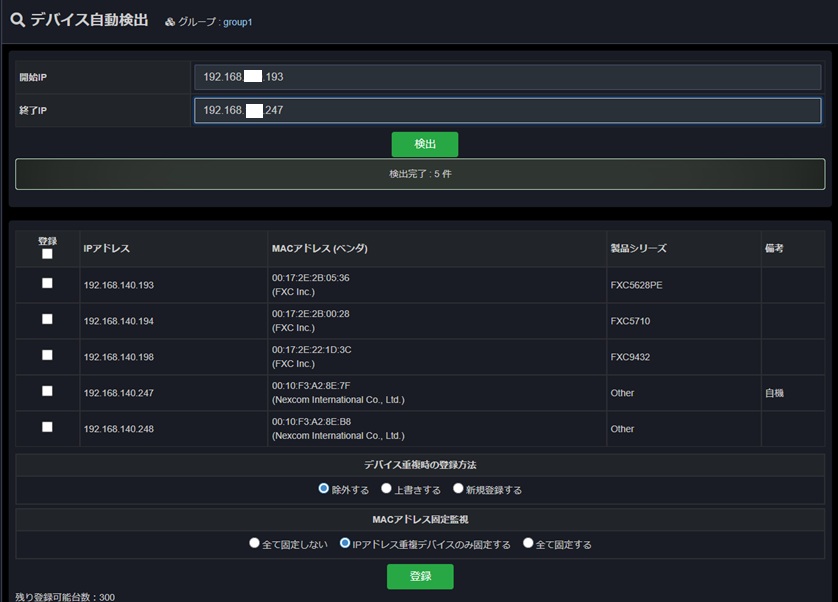Click the magnifier icon beside デバイス自動検出
Image resolution: width=838 pixels, height=602 pixels.
pyautogui.click(x=18, y=20)
